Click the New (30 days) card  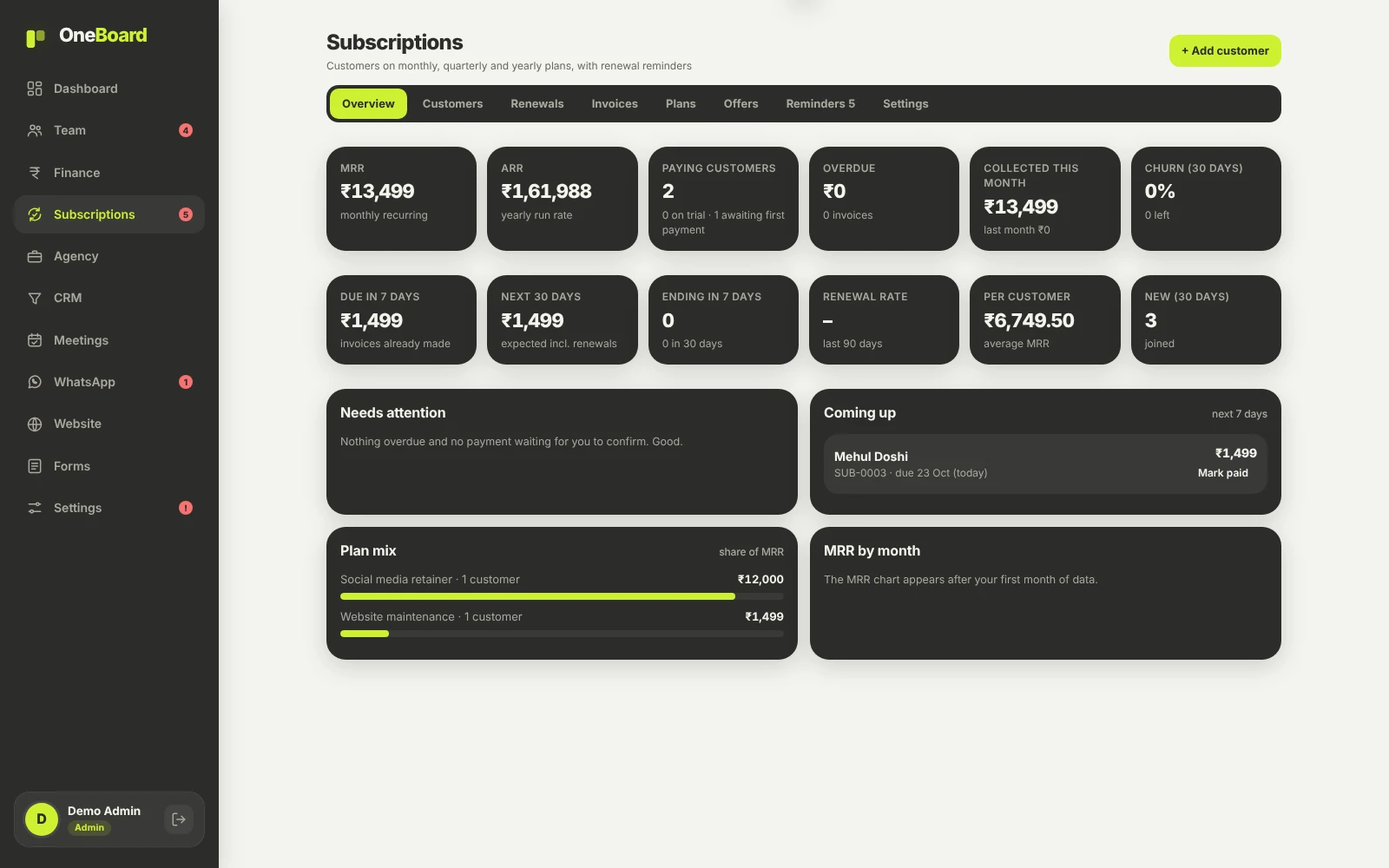pos(1206,319)
